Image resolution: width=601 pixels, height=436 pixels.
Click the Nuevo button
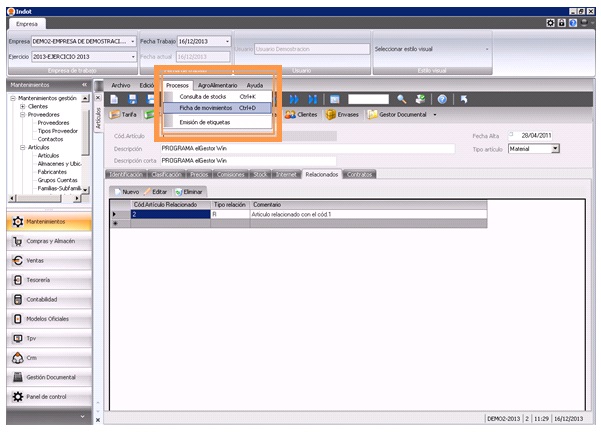pyautogui.click(x=125, y=191)
